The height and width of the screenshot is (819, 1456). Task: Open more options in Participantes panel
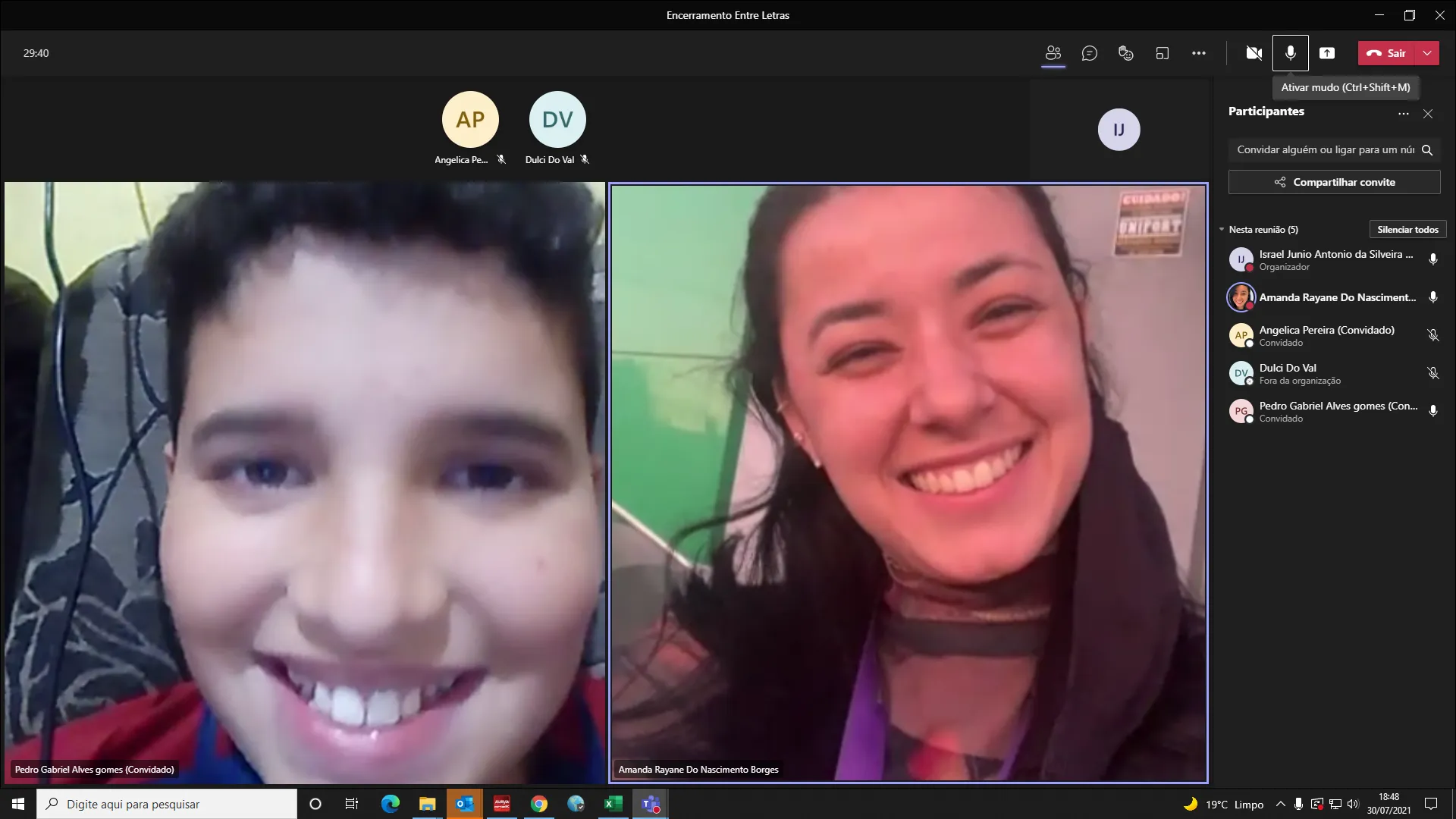(1403, 114)
